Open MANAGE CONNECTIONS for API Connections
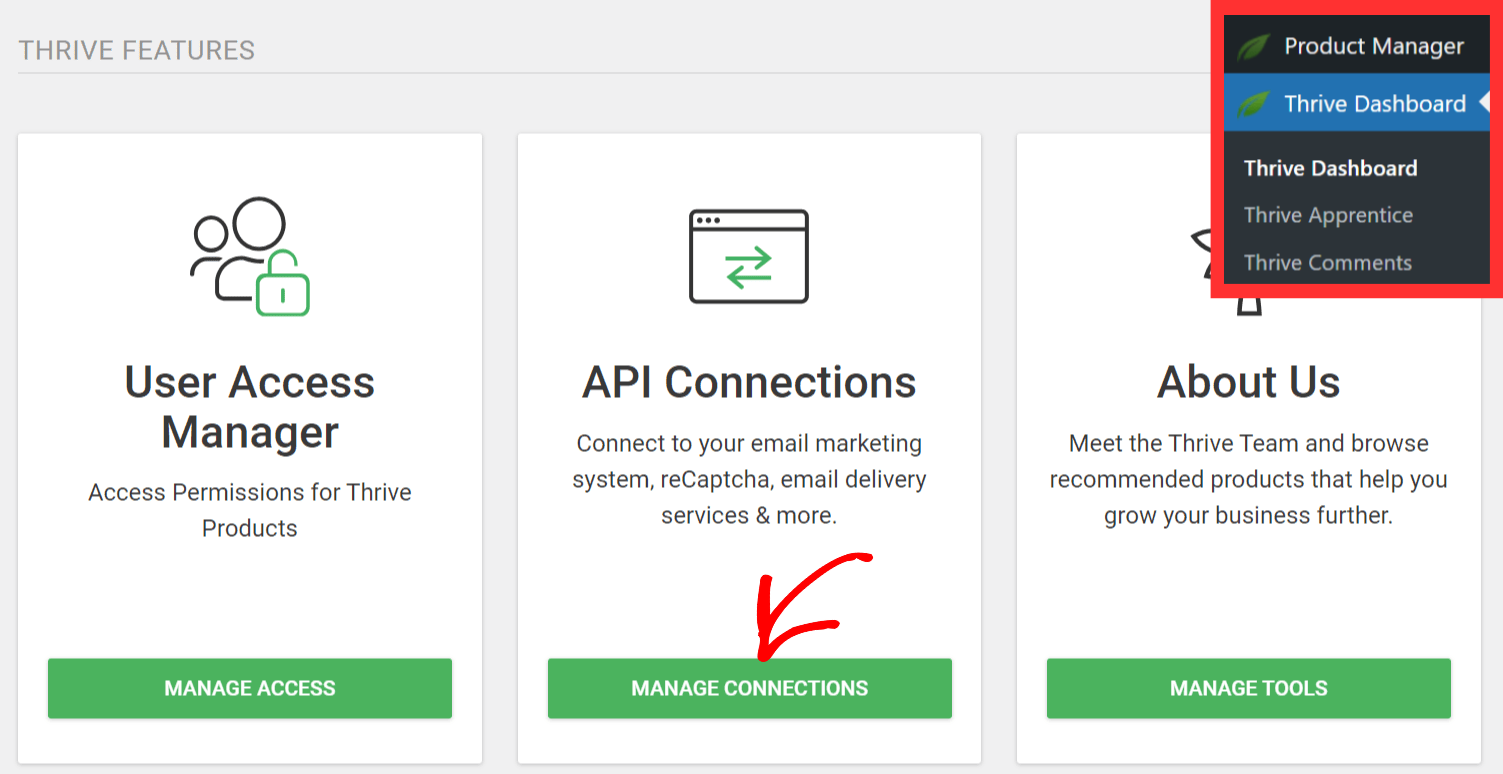This screenshot has width=1503, height=774. point(750,688)
